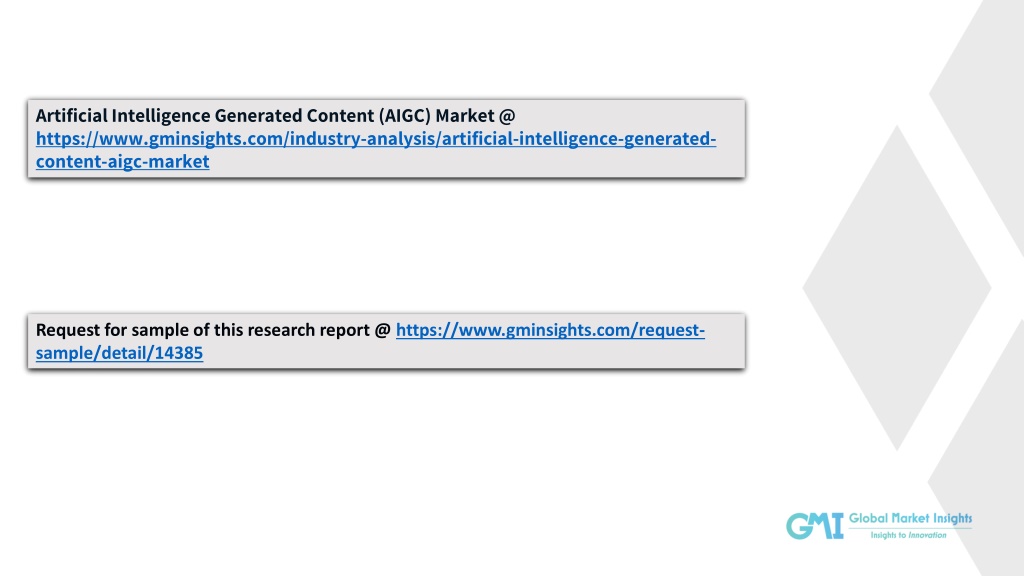
Task: Click the large gray diamond shape
Action: pyautogui.click(x=895, y=288)
